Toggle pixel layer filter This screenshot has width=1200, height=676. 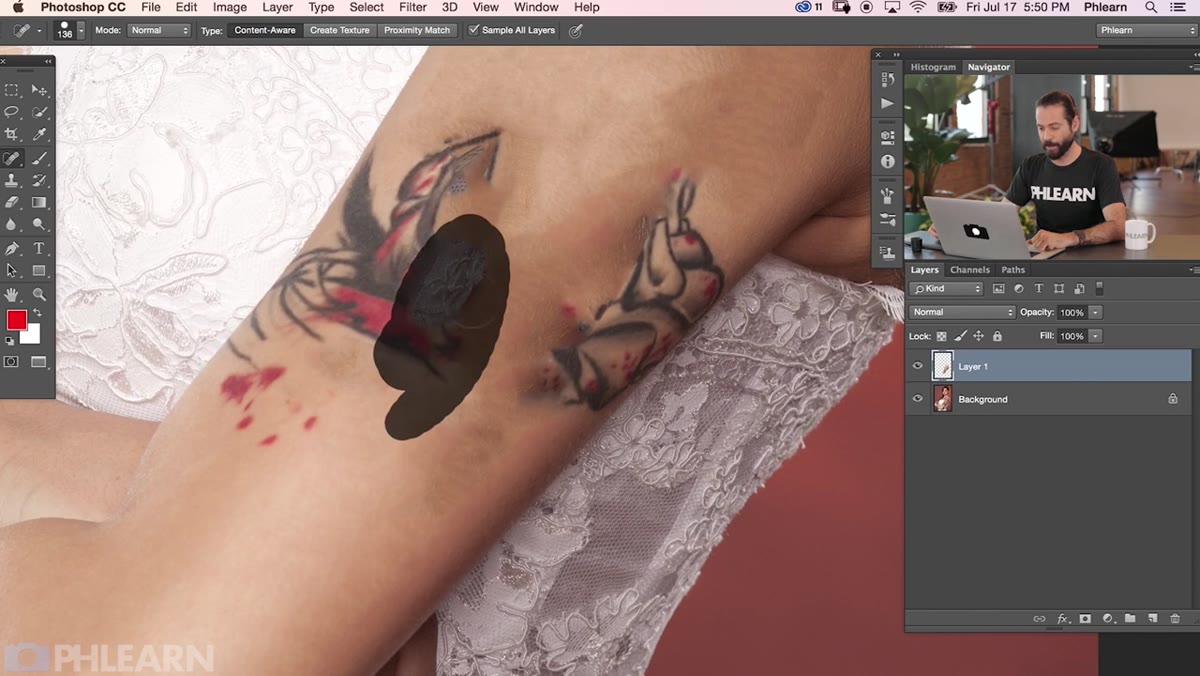coord(998,289)
